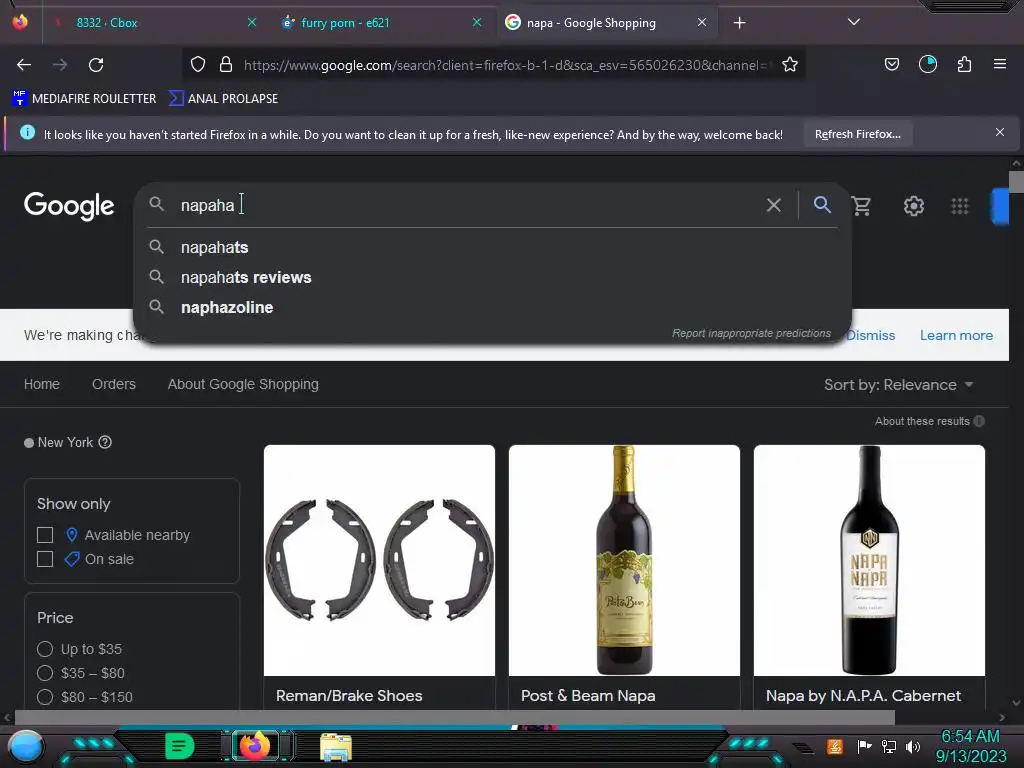
Task: Open the Windows Start orb
Action: (26, 748)
